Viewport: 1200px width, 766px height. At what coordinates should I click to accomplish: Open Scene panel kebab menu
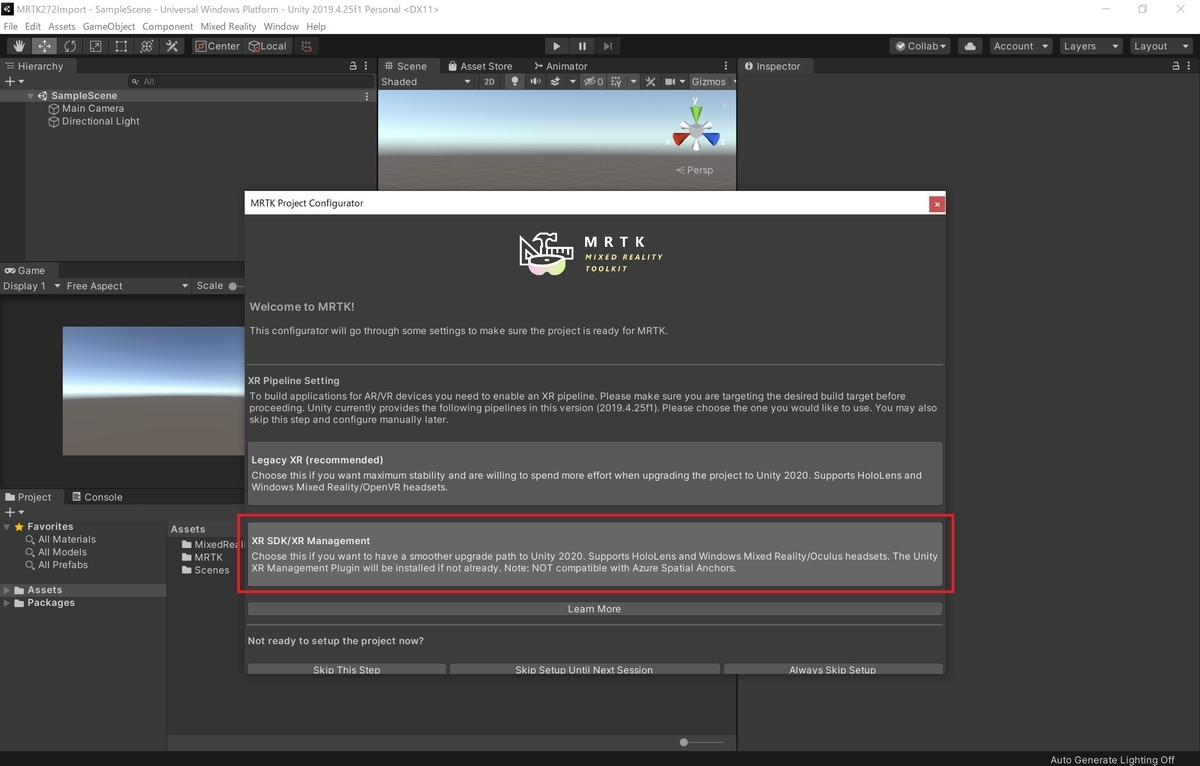pyautogui.click(x=727, y=66)
